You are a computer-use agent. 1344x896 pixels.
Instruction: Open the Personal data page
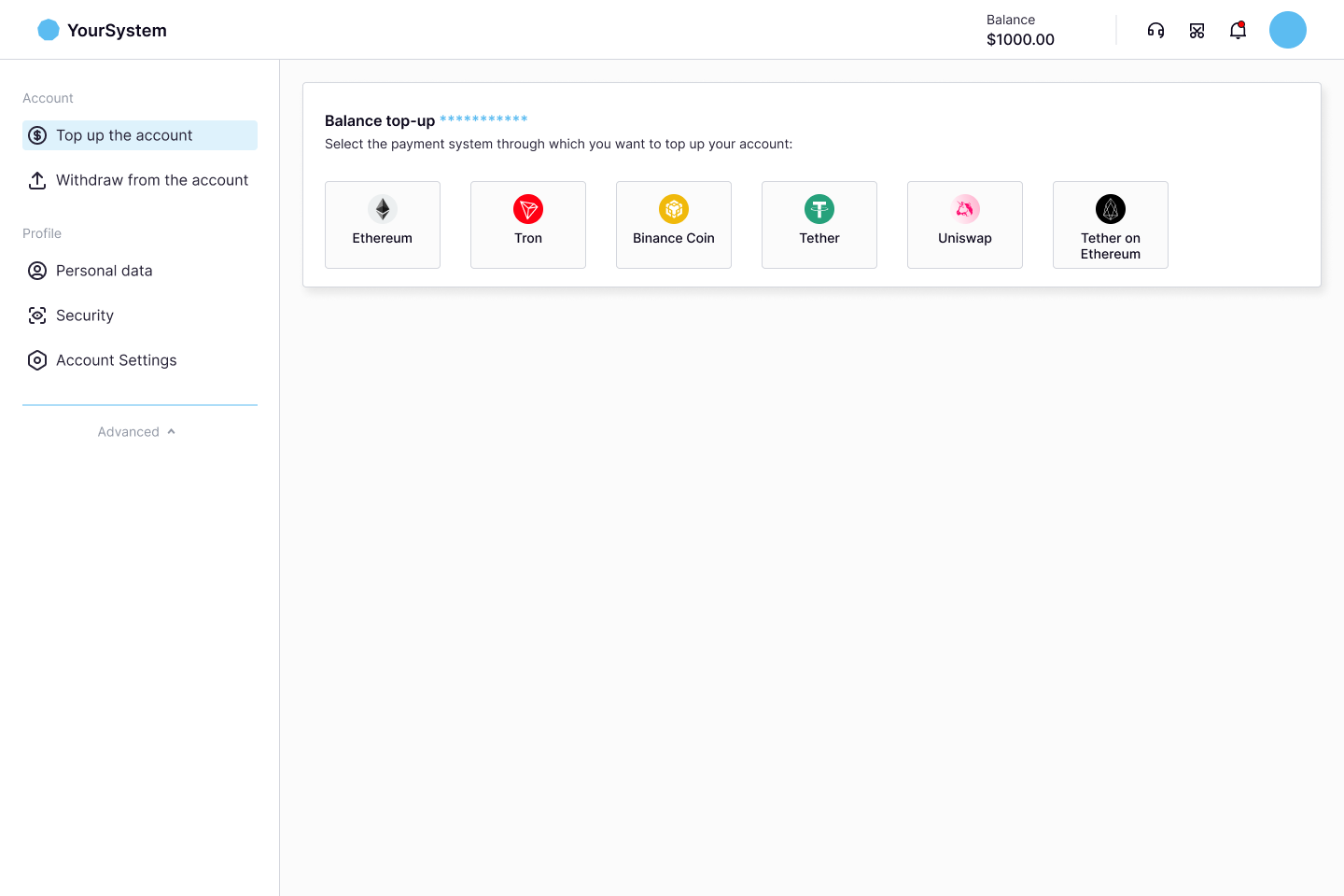(x=104, y=271)
